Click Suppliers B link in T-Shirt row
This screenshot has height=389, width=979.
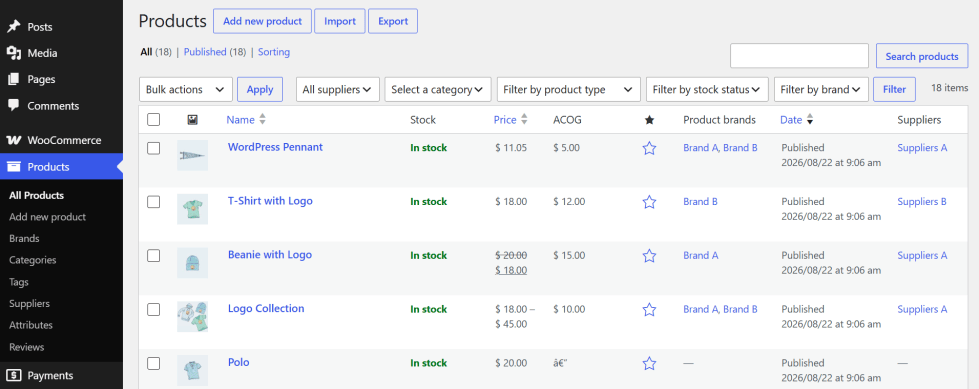(922, 202)
